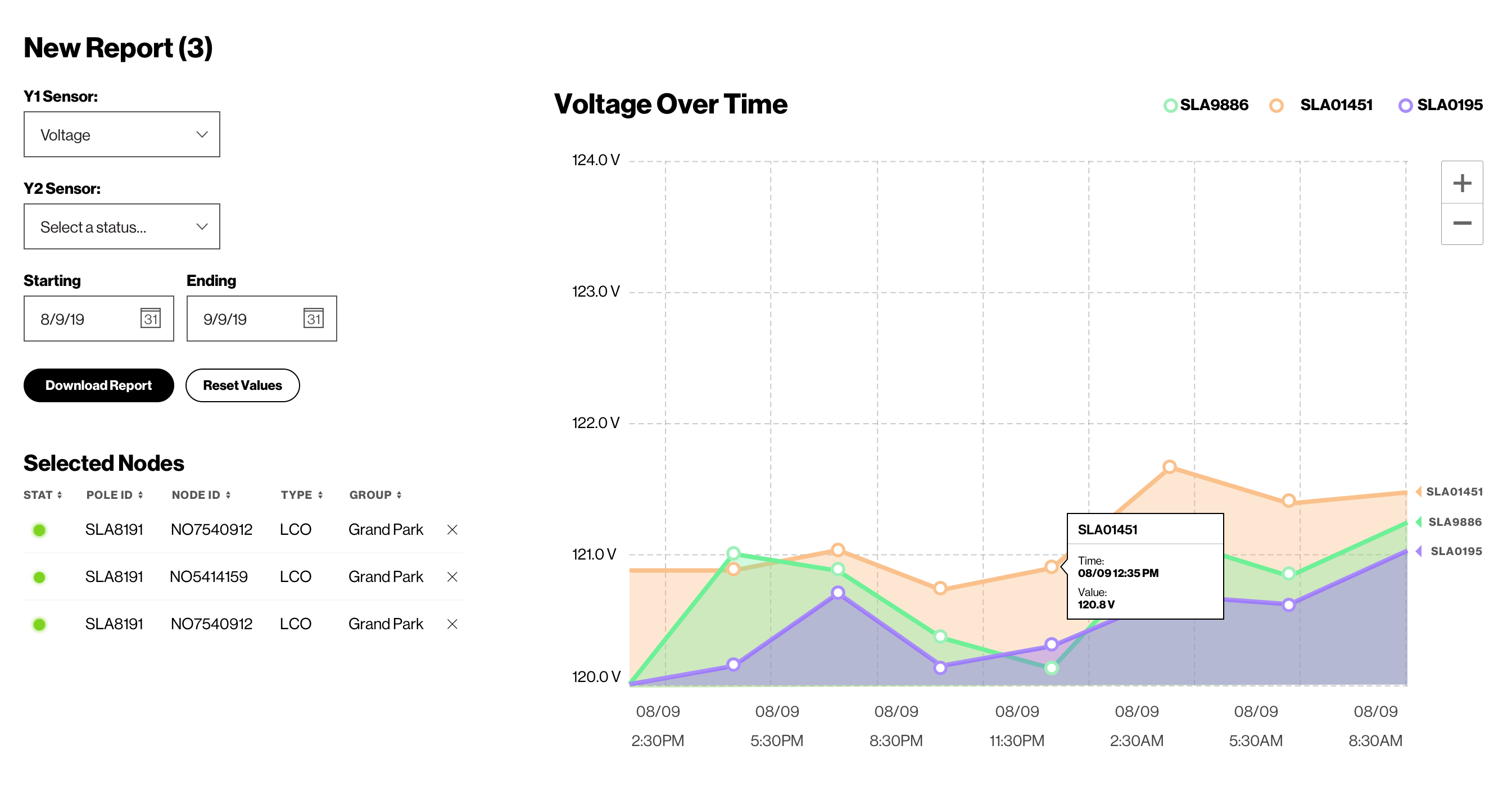Select node ID NO5414159 cell
1512x791 pixels.
(x=209, y=577)
